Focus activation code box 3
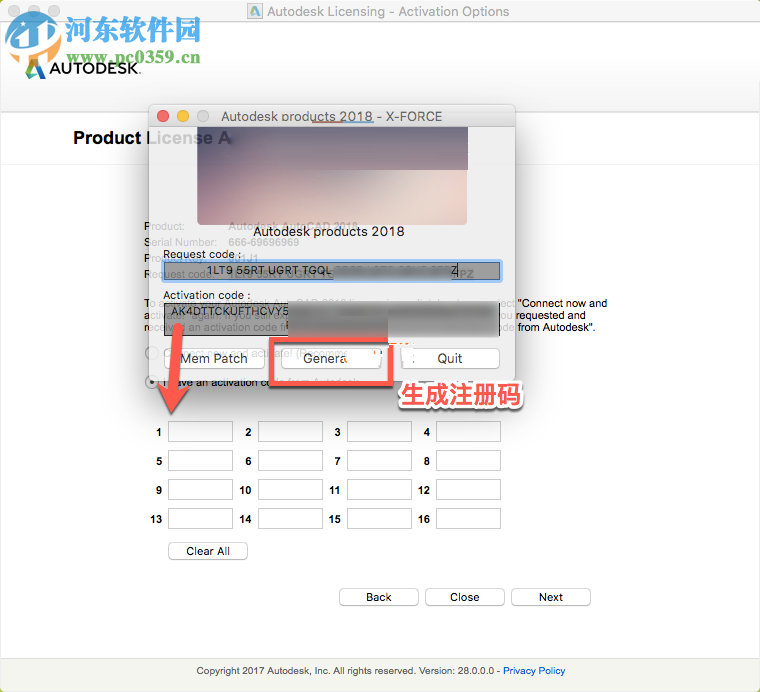Screen dimensions: 760x692 pos(379,431)
